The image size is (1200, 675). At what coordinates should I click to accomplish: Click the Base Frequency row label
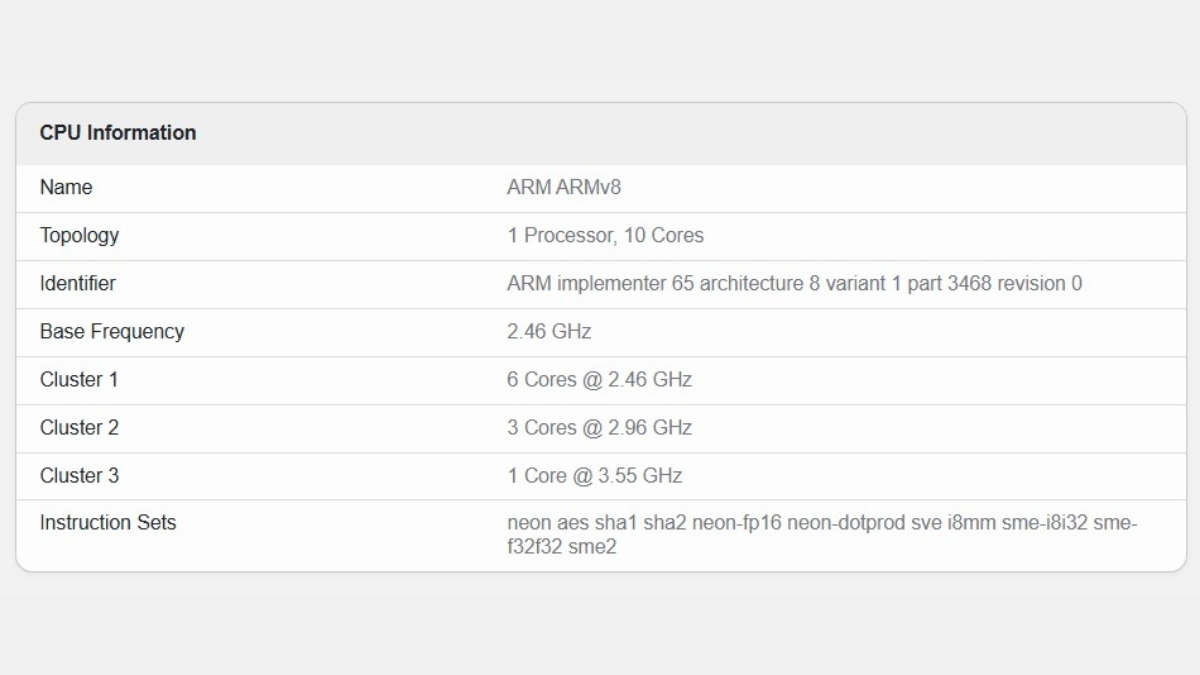[112, 331]
